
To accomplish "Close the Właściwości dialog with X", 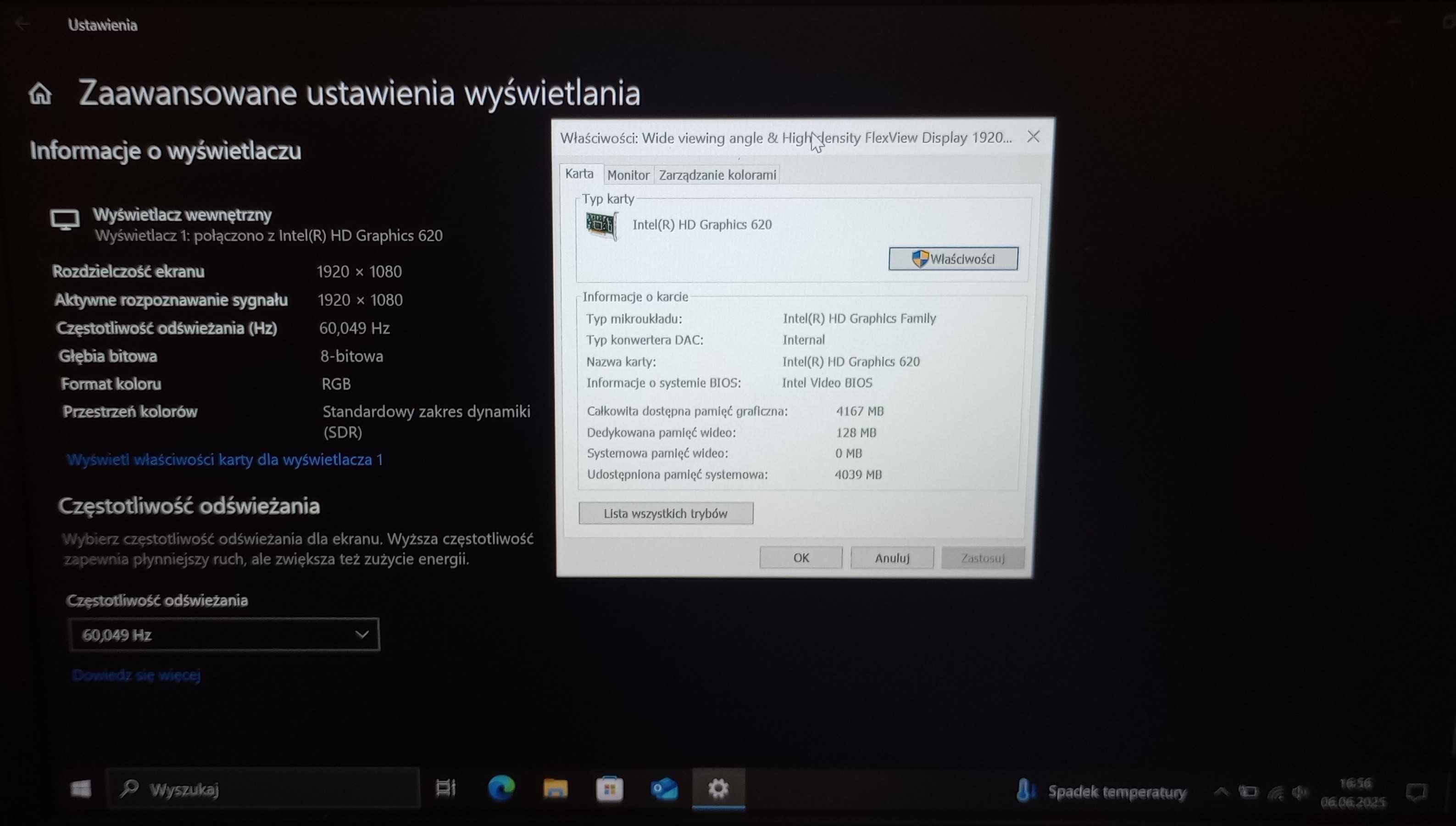I will tap(1033, 136).
